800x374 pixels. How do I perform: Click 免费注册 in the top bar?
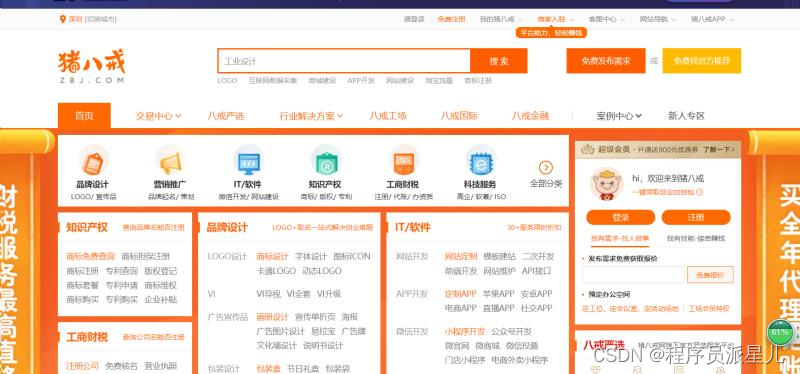pyautogui.click(x=452, y=19)
